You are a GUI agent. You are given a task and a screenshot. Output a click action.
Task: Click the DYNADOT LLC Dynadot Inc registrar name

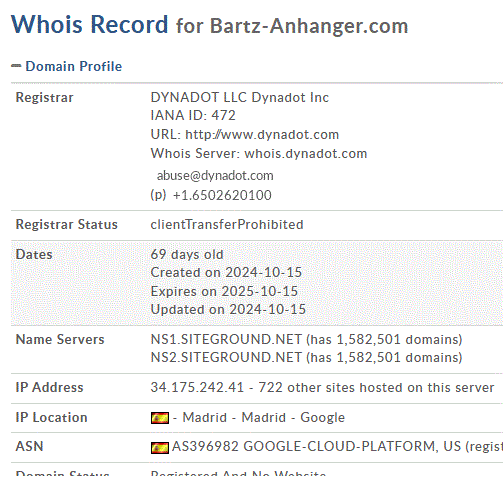pyautogui.click(x=240, y=97)
